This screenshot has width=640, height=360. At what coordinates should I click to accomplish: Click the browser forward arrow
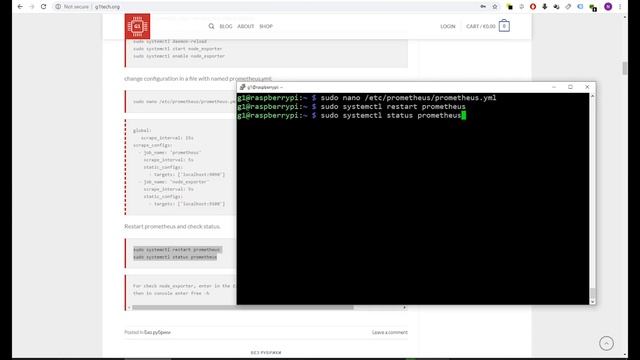32,7
